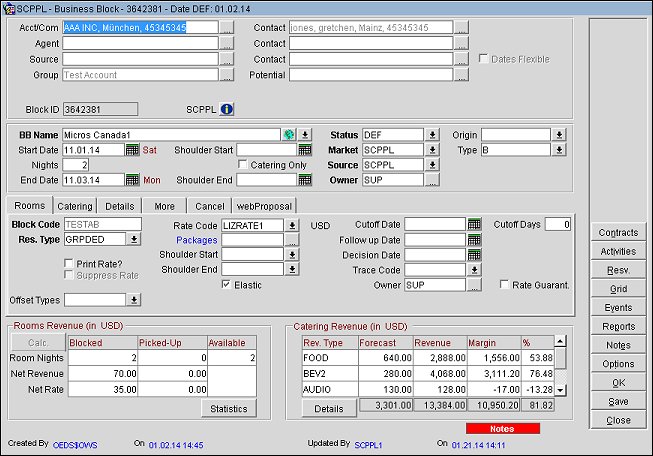
Task: Check the Rate Guarant. checkbox
Action: (505, 285)
